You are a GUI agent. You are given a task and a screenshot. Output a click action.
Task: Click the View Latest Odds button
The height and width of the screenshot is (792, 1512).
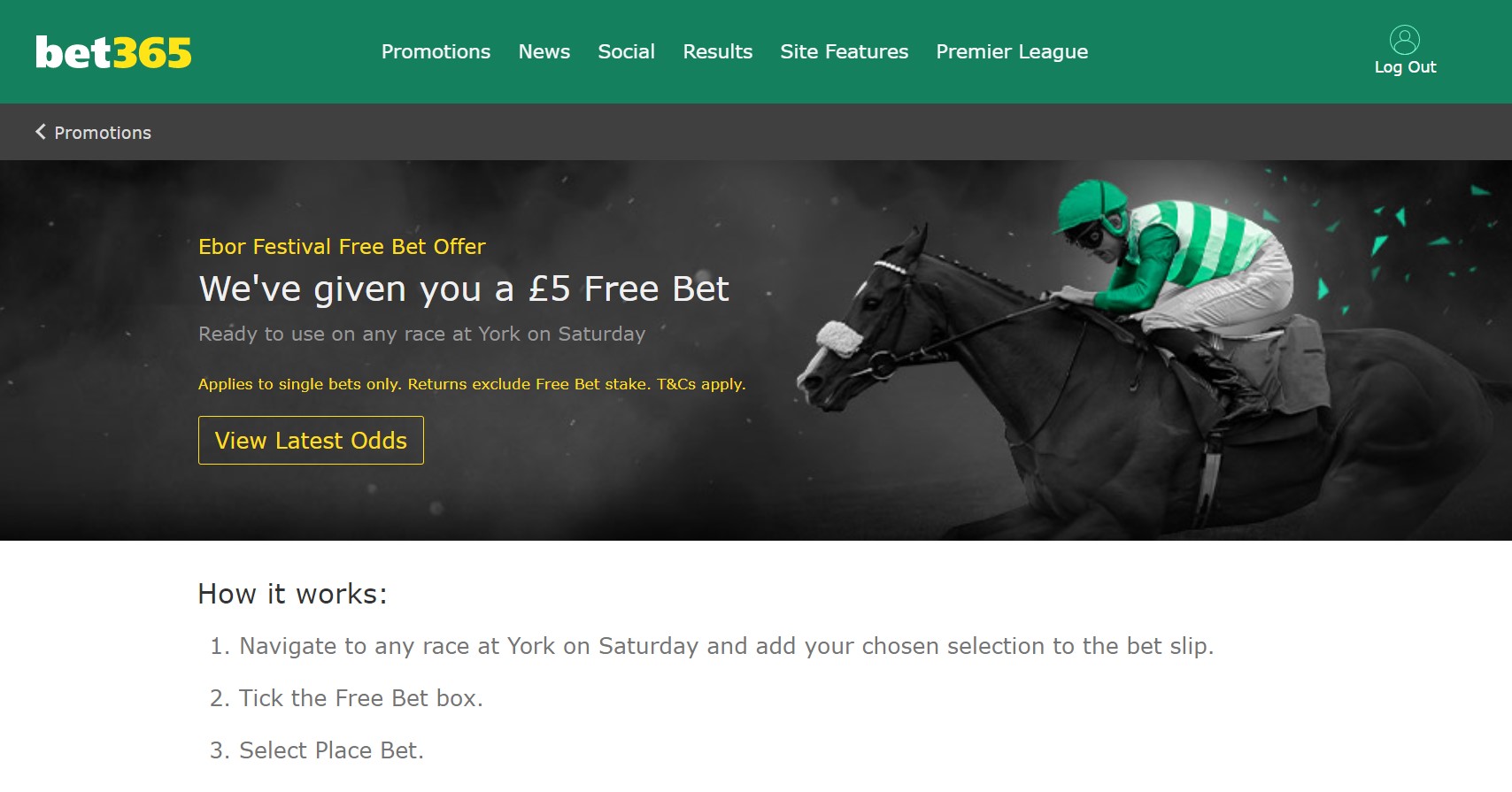(x=311, y=440)
